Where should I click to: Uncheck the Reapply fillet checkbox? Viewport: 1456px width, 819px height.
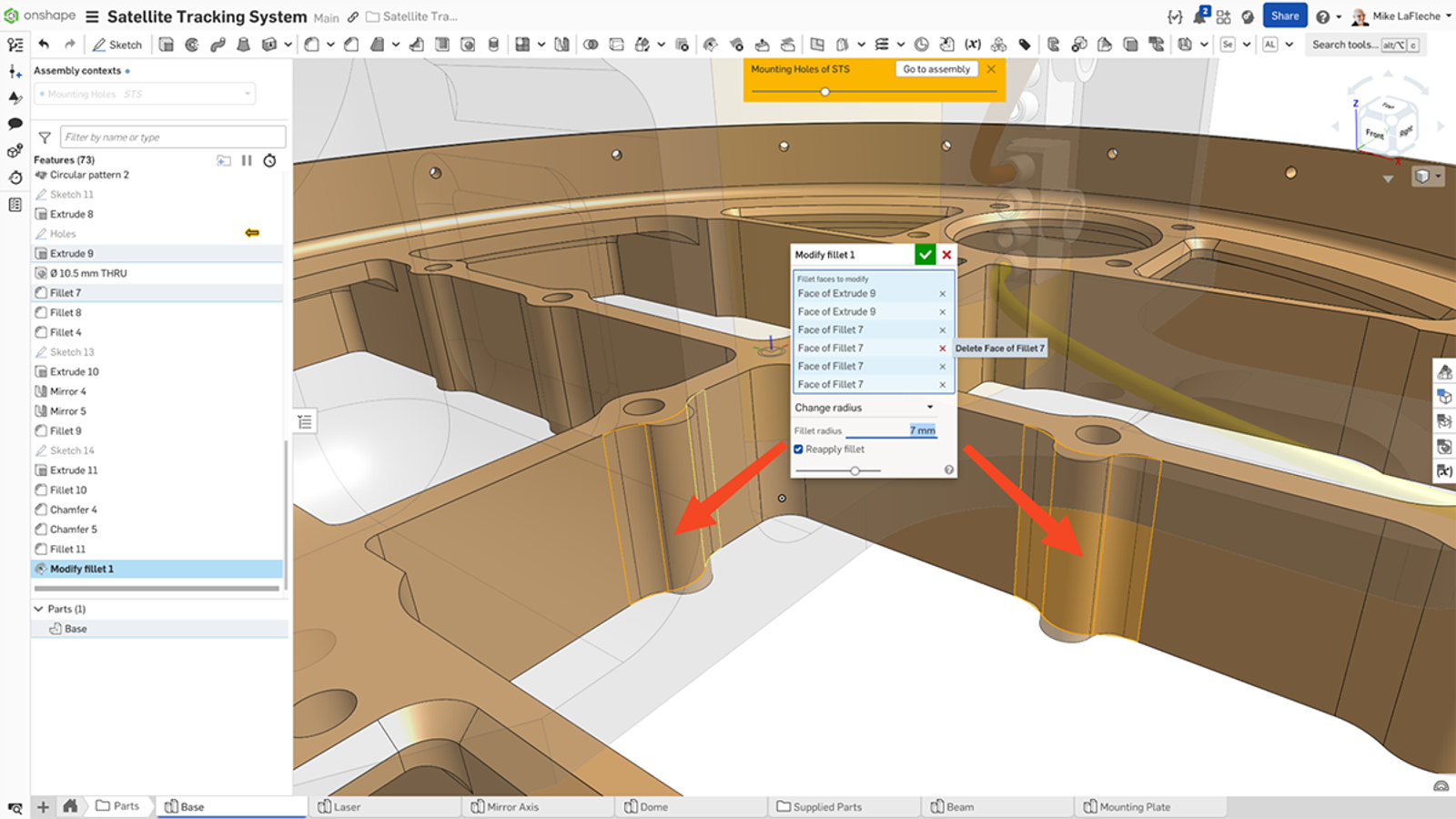pyautogui.click(x=798, y=449)
